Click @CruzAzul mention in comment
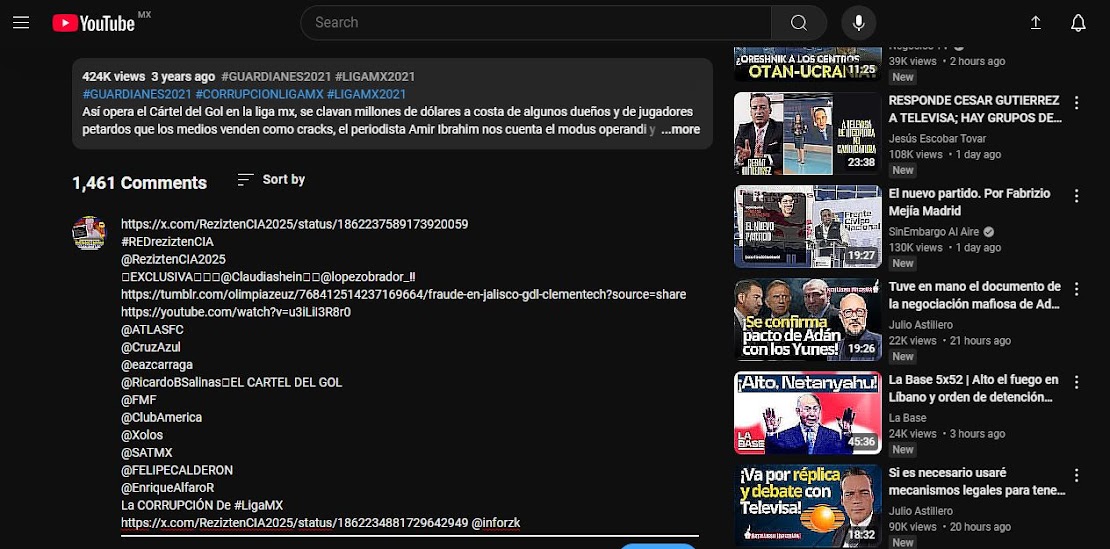Image resolution: width=1110 pixels, height=549 pixels. point(151,347)
